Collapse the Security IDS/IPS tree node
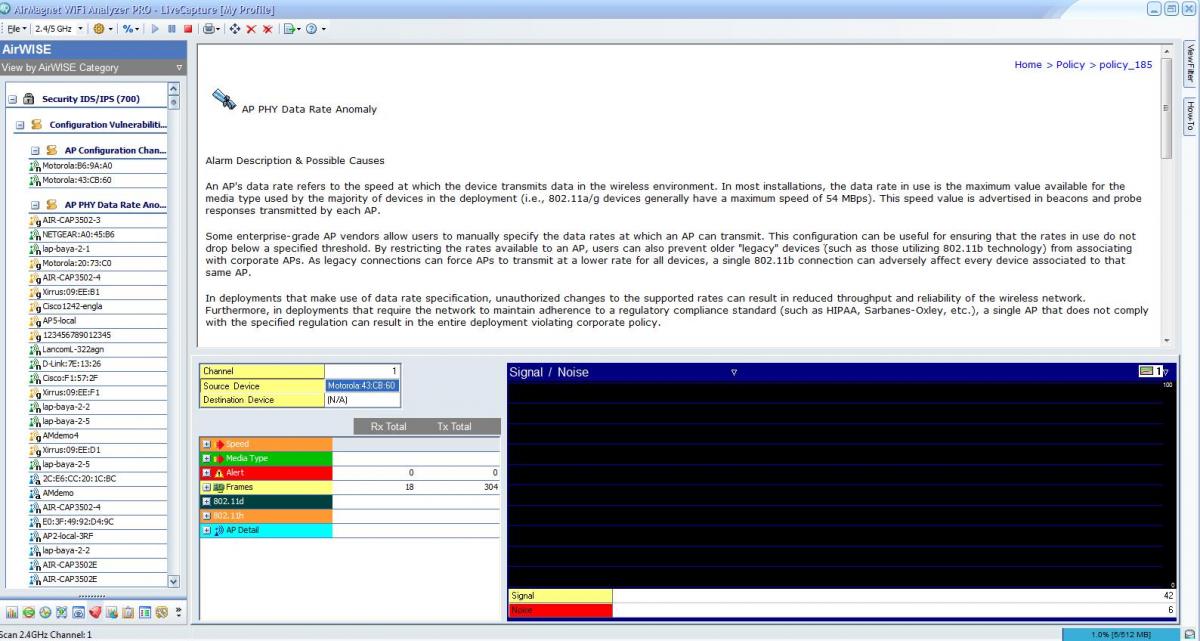Viewport: 1200px width, 641px height. [x=12, y=99]
